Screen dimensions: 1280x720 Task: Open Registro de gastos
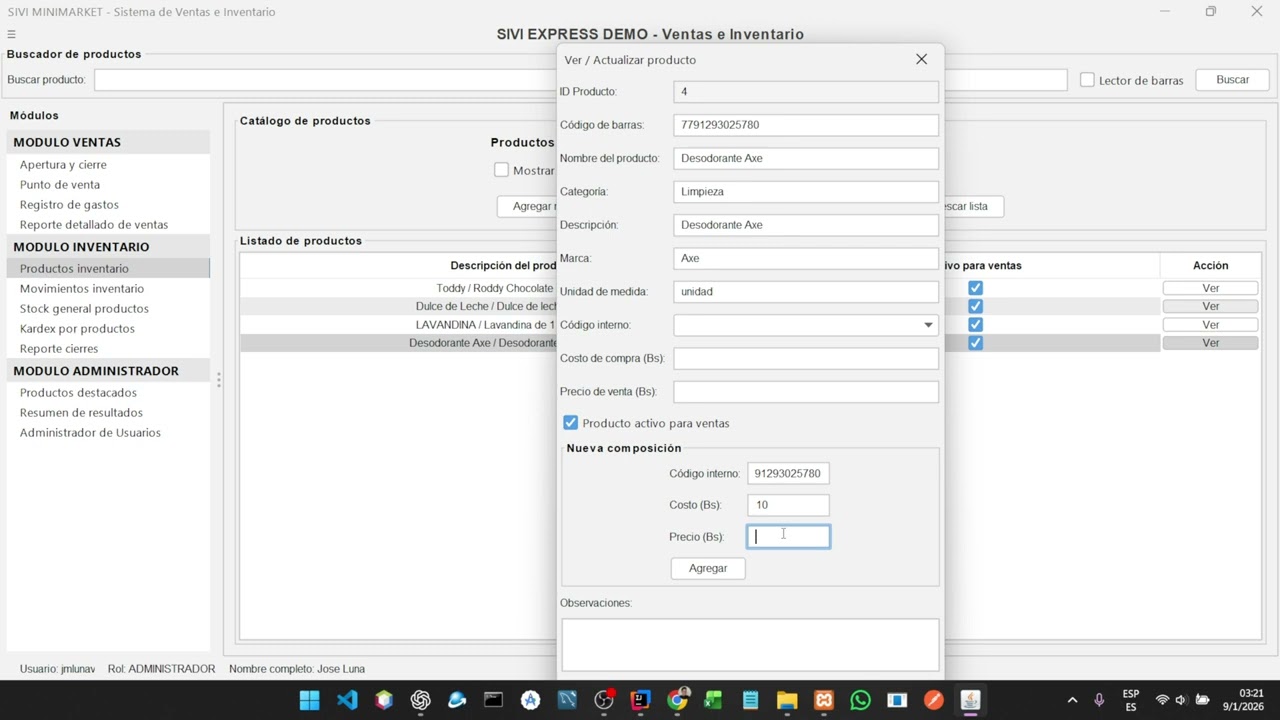[x=69, y=204]
